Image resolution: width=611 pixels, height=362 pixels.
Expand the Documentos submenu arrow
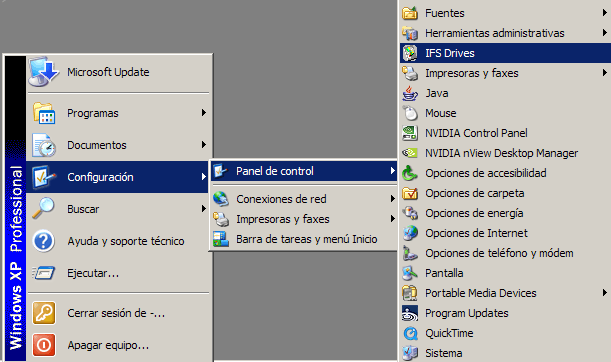tap(203, 145)
